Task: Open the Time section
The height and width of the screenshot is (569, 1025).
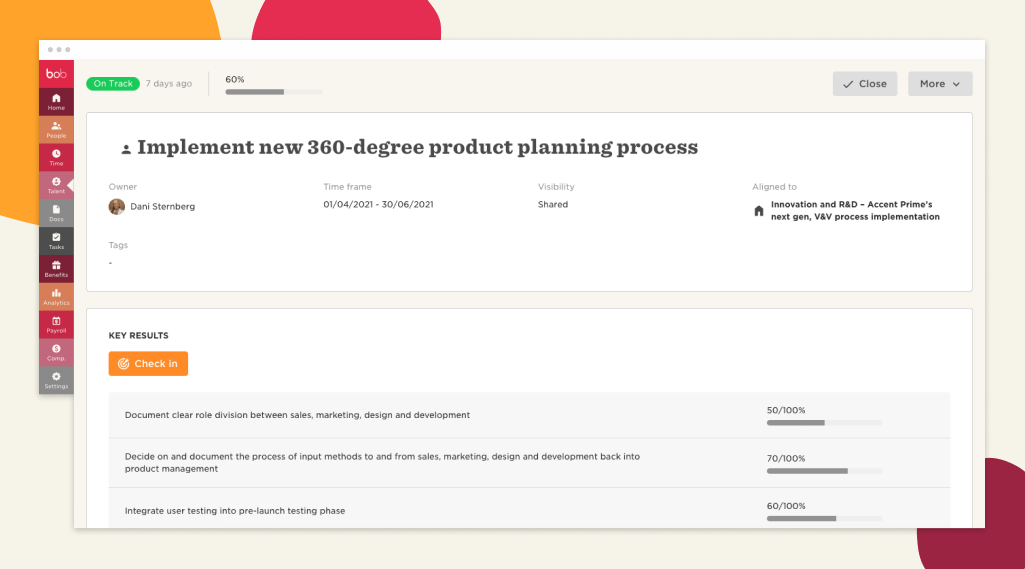Action: [56, 158]
